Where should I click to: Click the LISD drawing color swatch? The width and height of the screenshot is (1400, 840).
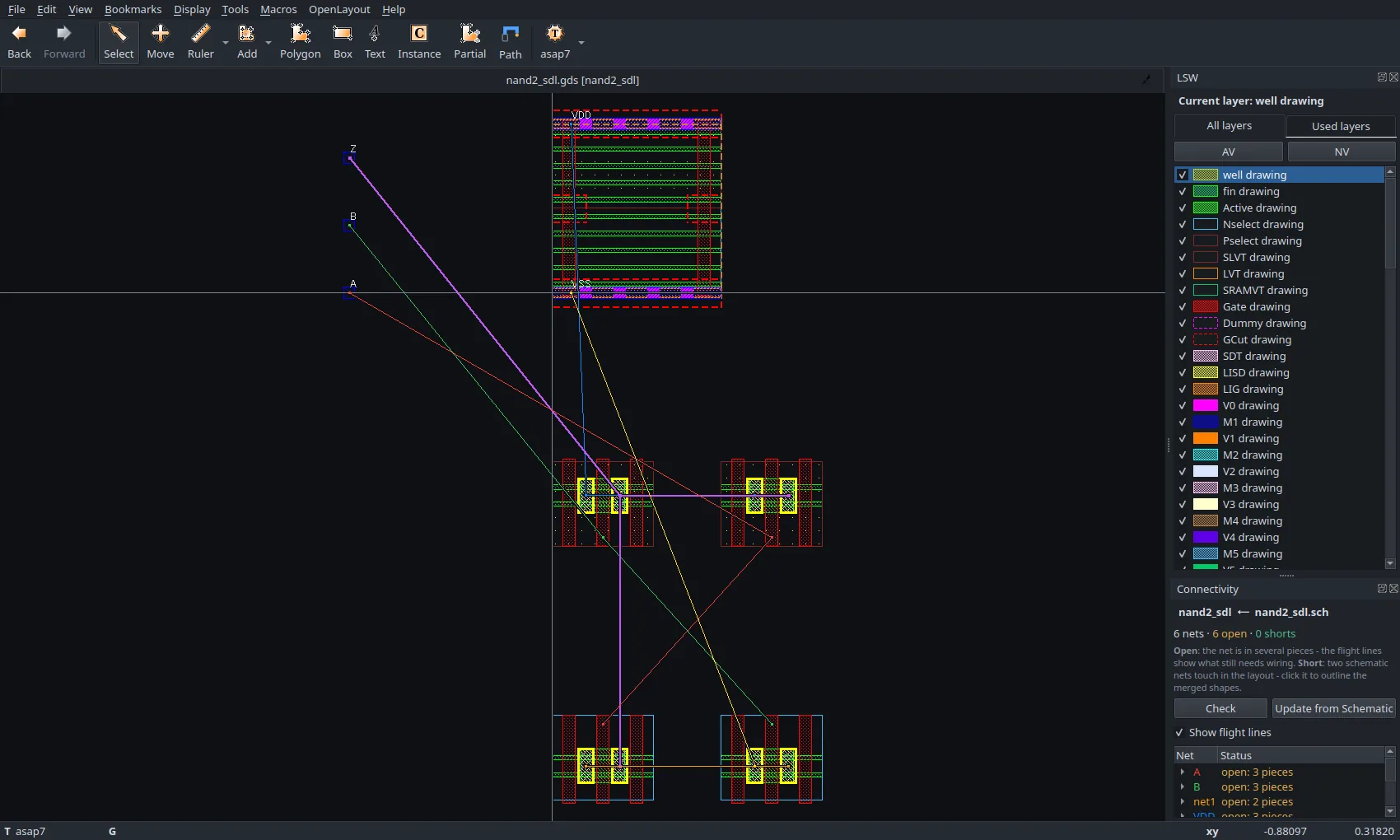(x=1206, y=372)
